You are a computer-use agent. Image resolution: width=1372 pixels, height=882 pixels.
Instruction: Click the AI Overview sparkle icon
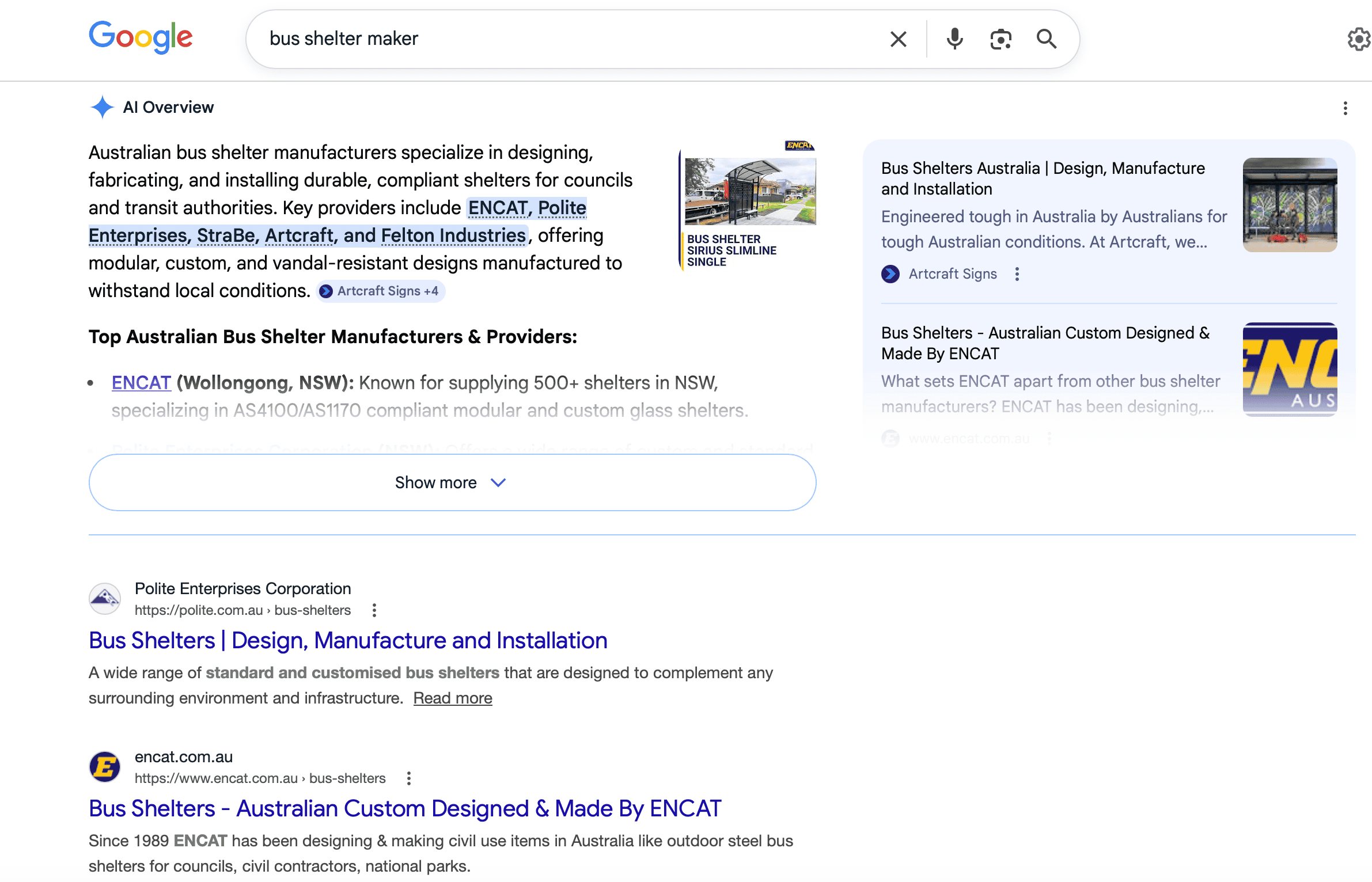[x=102, y=107]
